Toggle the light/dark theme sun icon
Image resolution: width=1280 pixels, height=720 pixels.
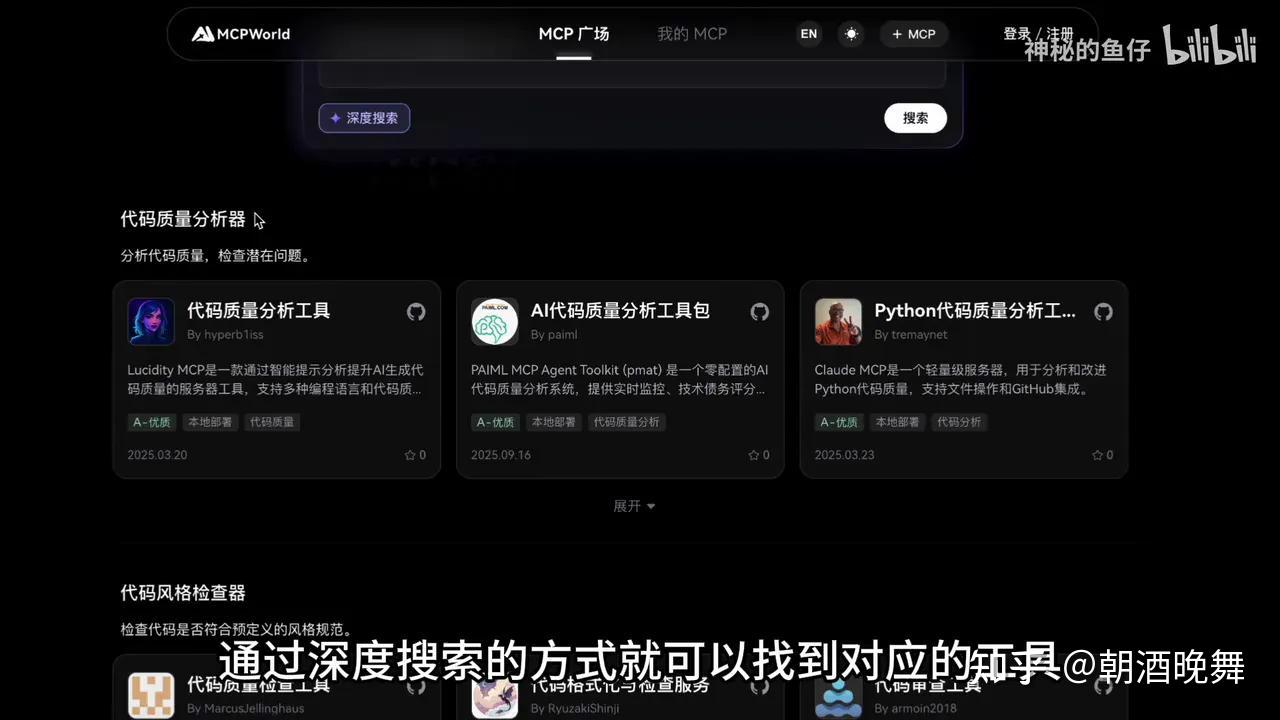tap(851, 34)
